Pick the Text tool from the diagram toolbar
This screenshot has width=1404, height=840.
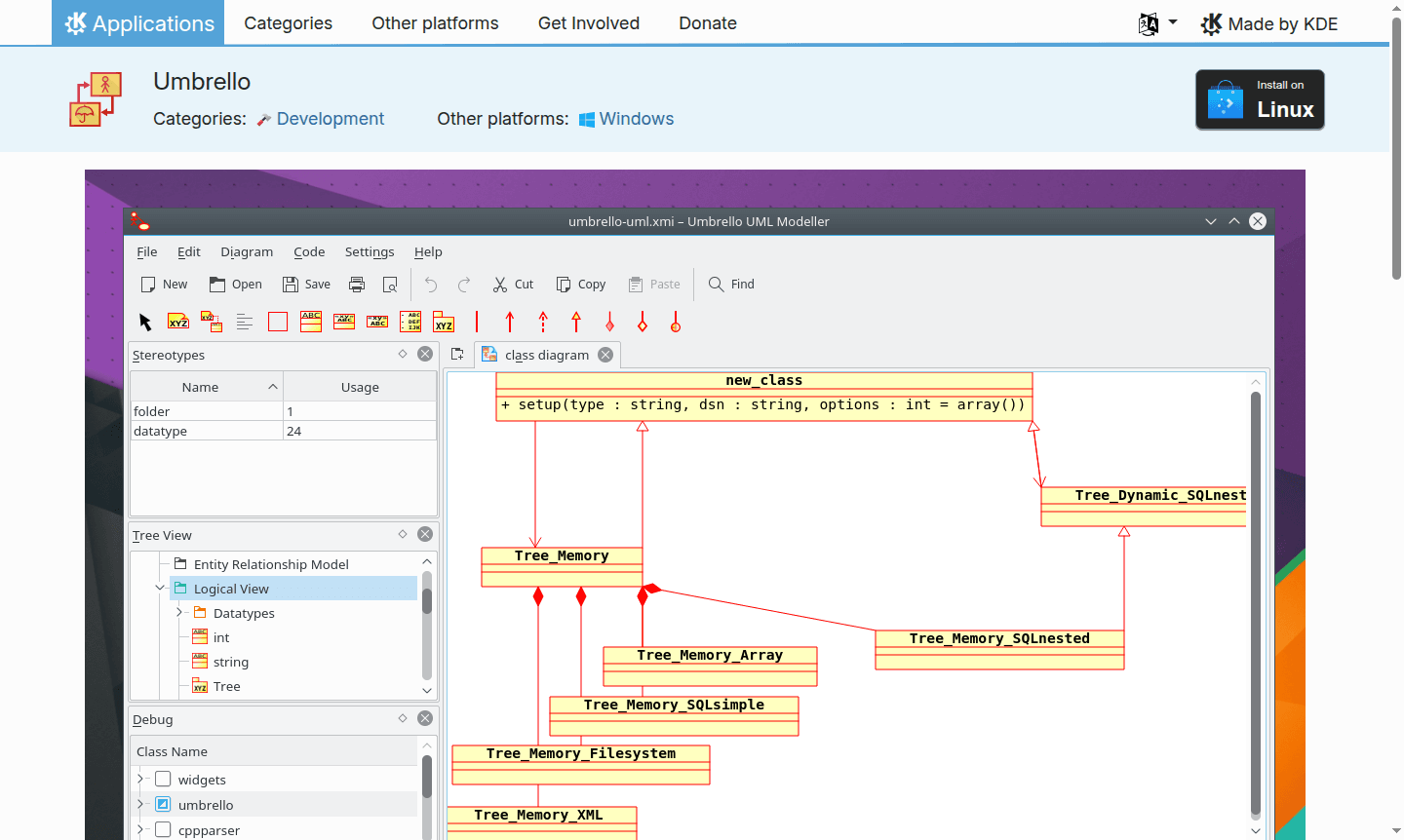tap(245, 322)
